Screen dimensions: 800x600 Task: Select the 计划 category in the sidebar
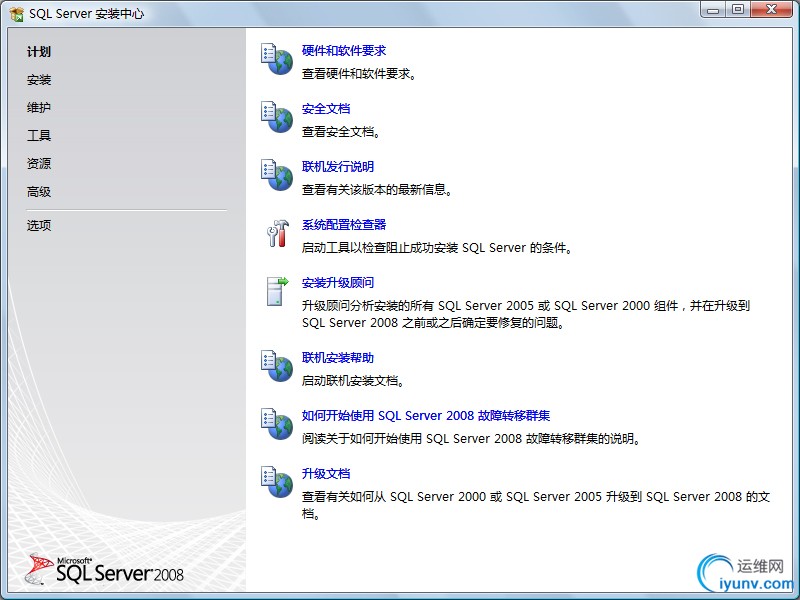coord(39,52)
